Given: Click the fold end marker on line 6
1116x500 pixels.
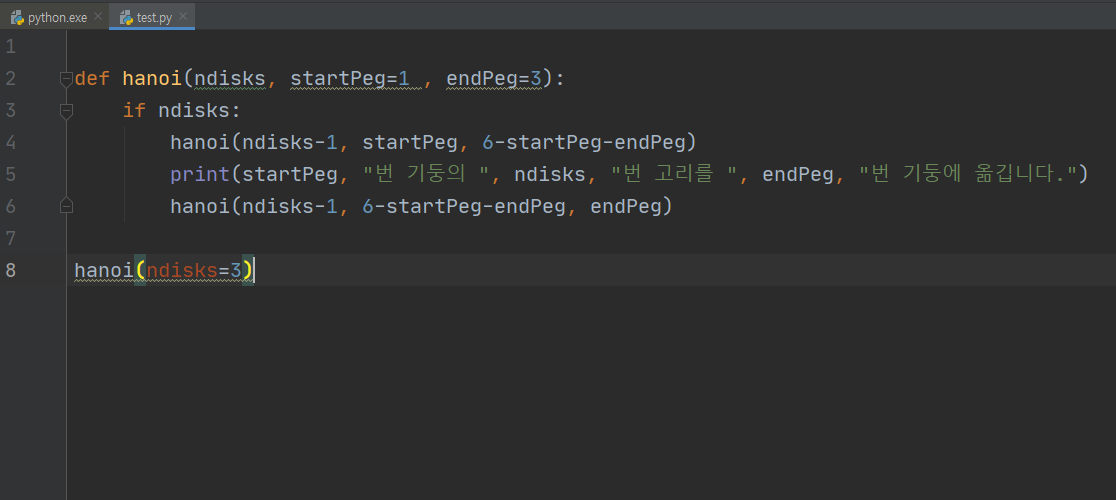Looking at the screenshot, I should (x=66, y=206).
